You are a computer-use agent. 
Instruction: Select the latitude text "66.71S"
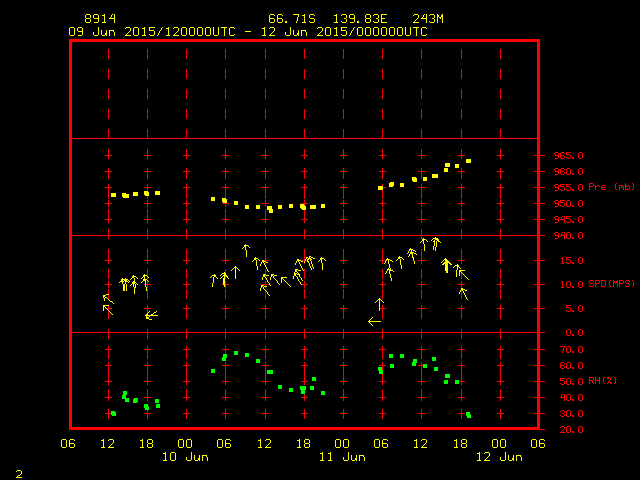292,19
